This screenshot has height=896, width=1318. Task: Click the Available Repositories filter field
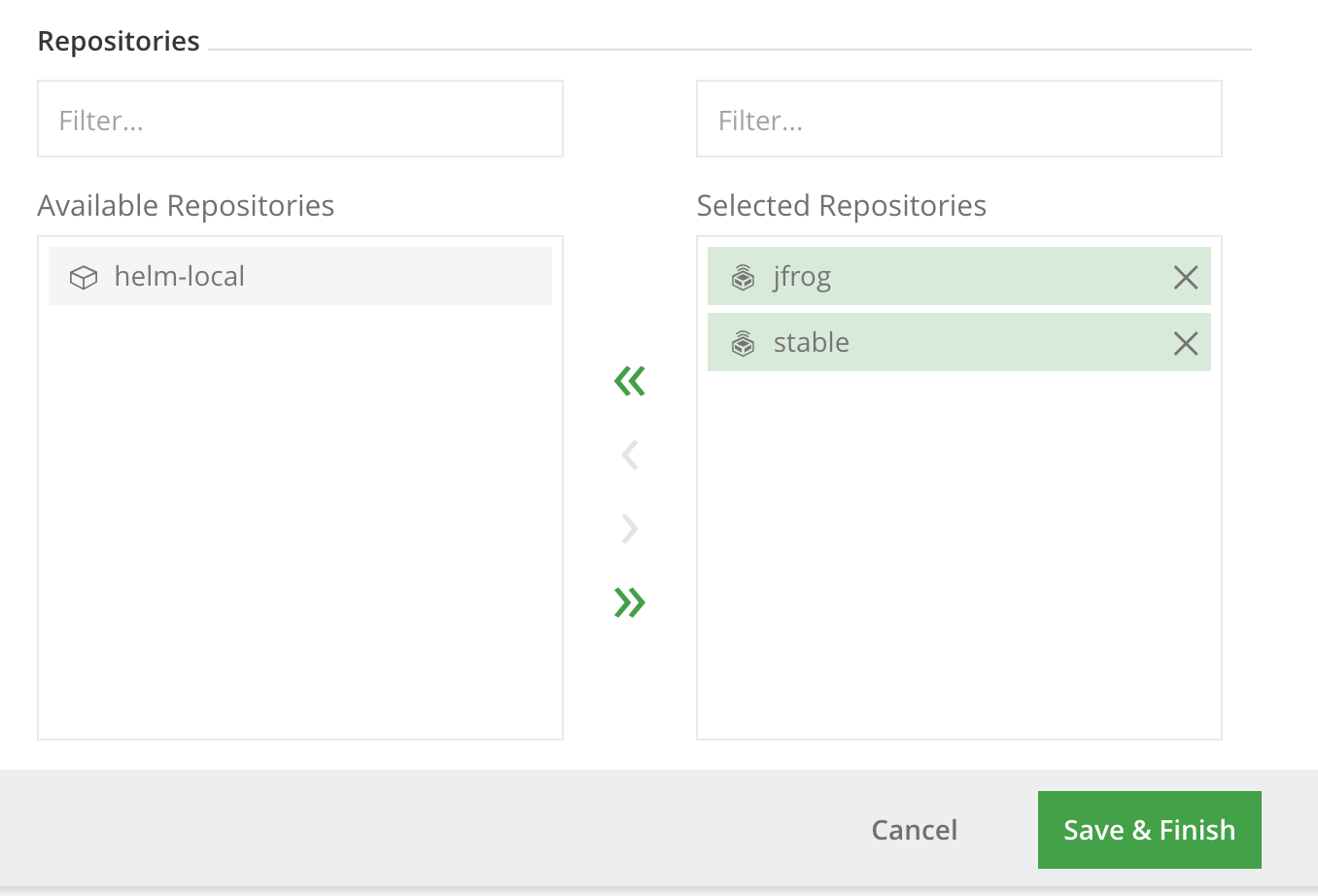[299, 119]
